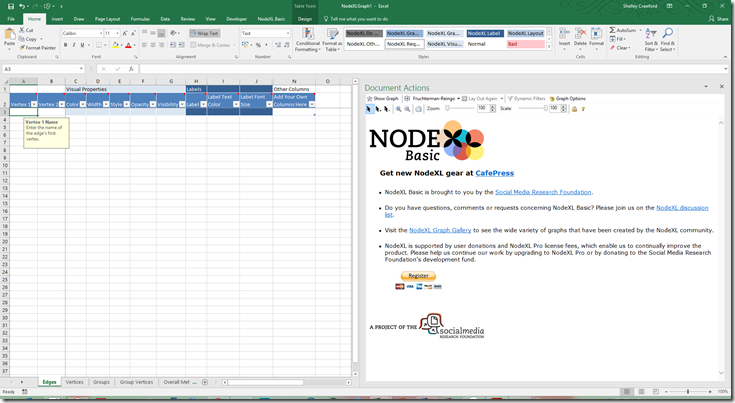The image size is (735, 403).
Task: Open the File menu
Action: 11,19
